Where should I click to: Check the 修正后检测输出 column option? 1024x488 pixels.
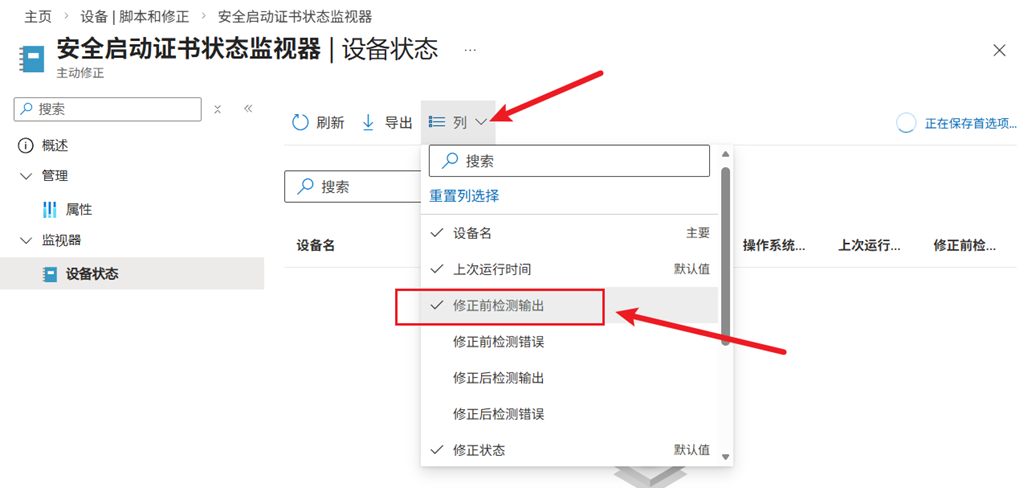498,378
